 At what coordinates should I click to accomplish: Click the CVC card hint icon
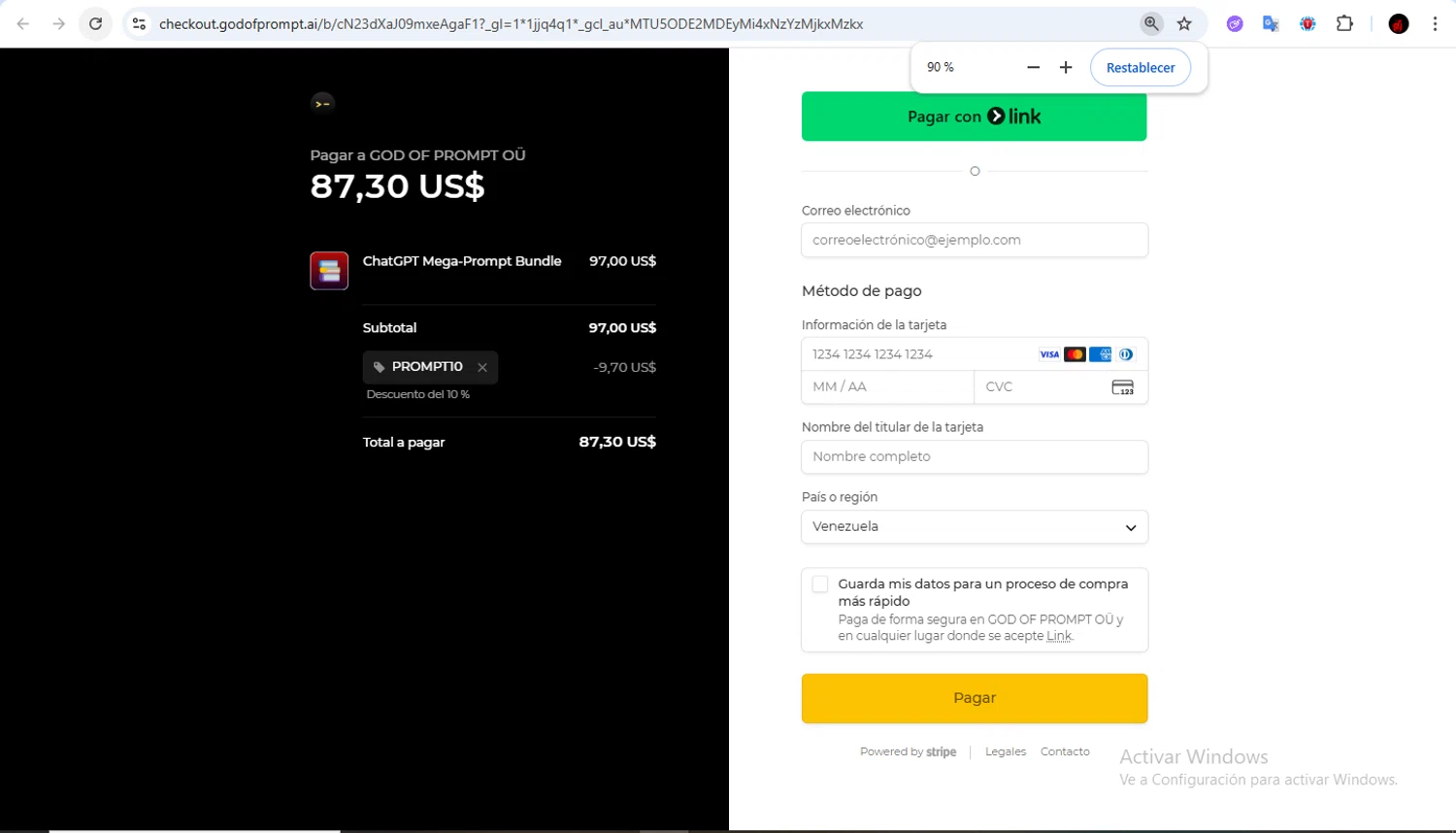[x=1123, y=387]
